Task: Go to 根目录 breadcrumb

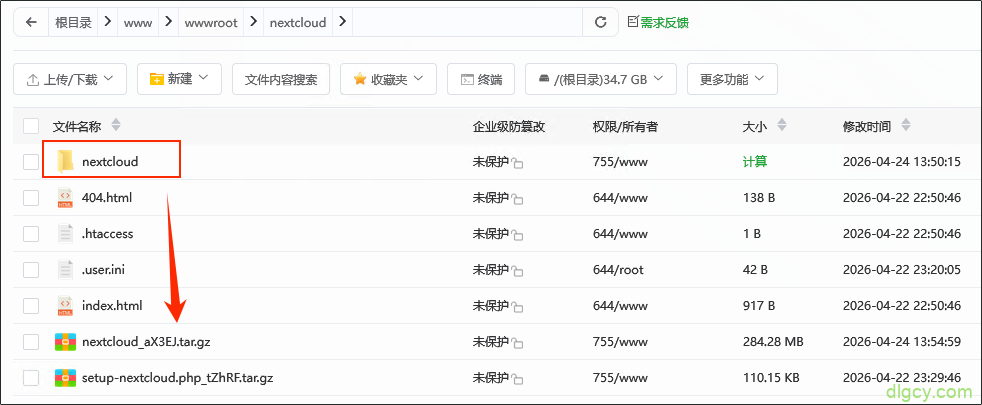Action: [x=73, y=23]
